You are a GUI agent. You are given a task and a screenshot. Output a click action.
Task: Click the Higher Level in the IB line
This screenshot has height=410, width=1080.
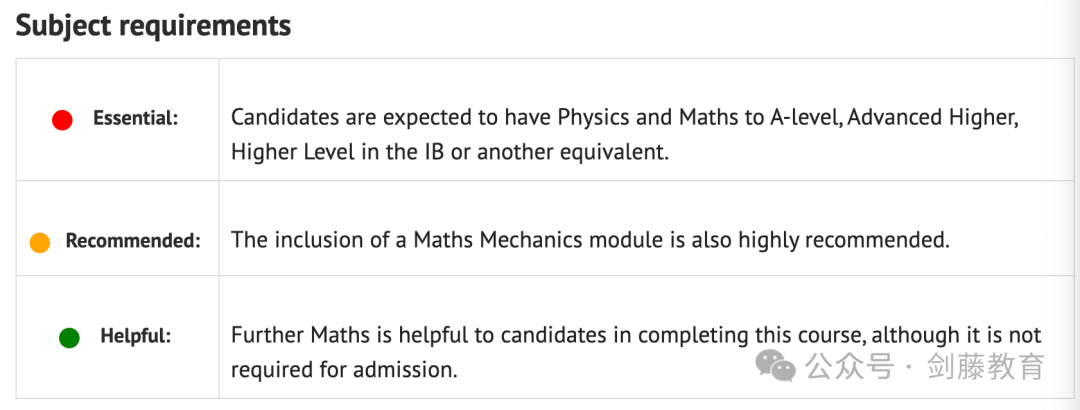click(450, 152)
